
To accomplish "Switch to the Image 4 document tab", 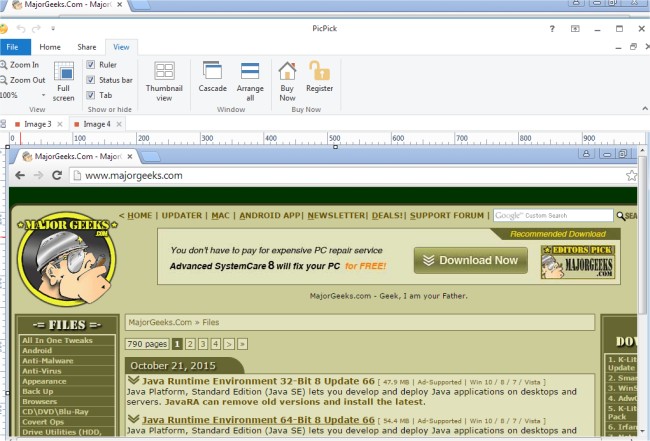I will 97,124.
